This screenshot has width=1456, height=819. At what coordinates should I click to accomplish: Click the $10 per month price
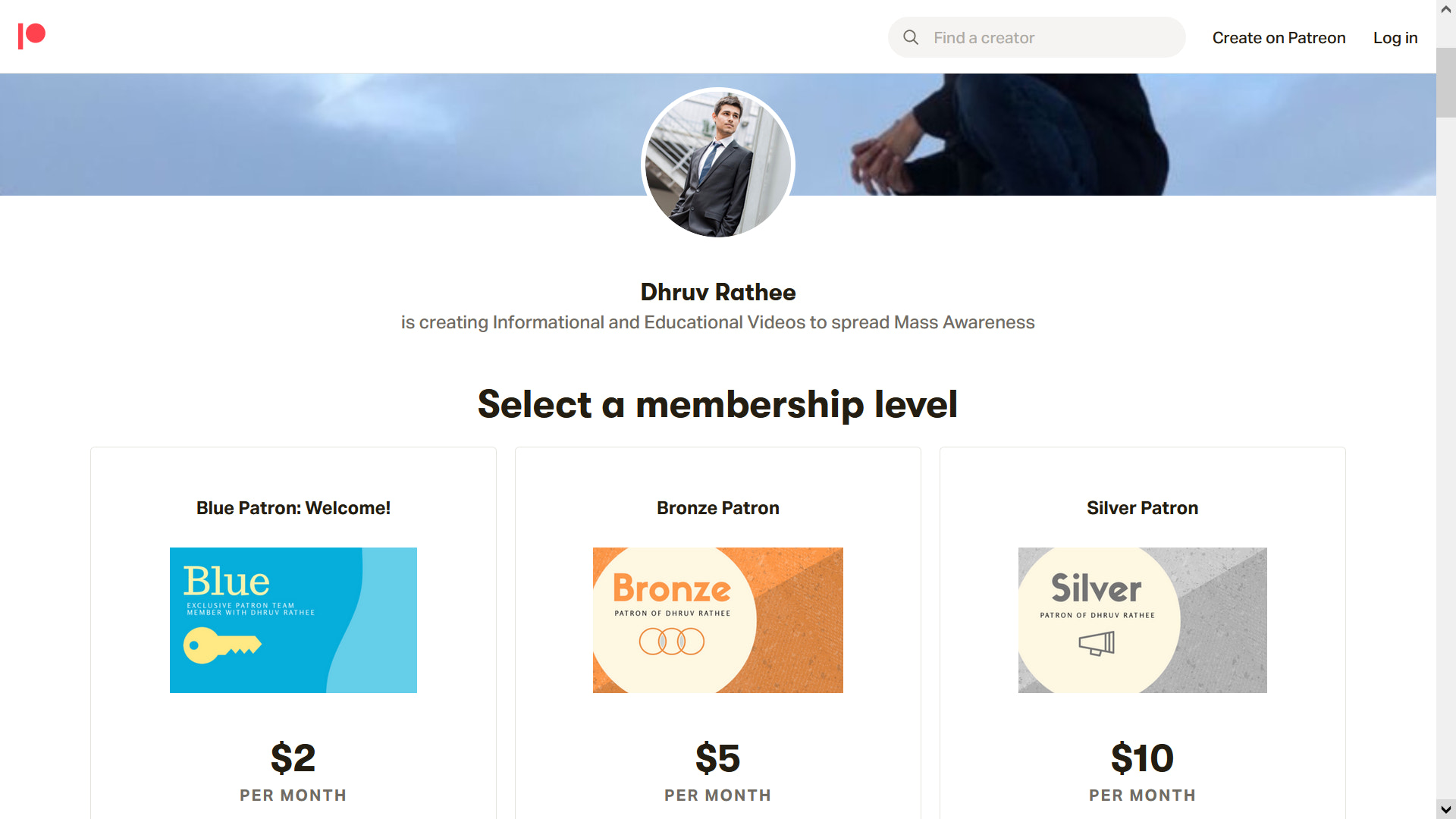coord(1142,758)
